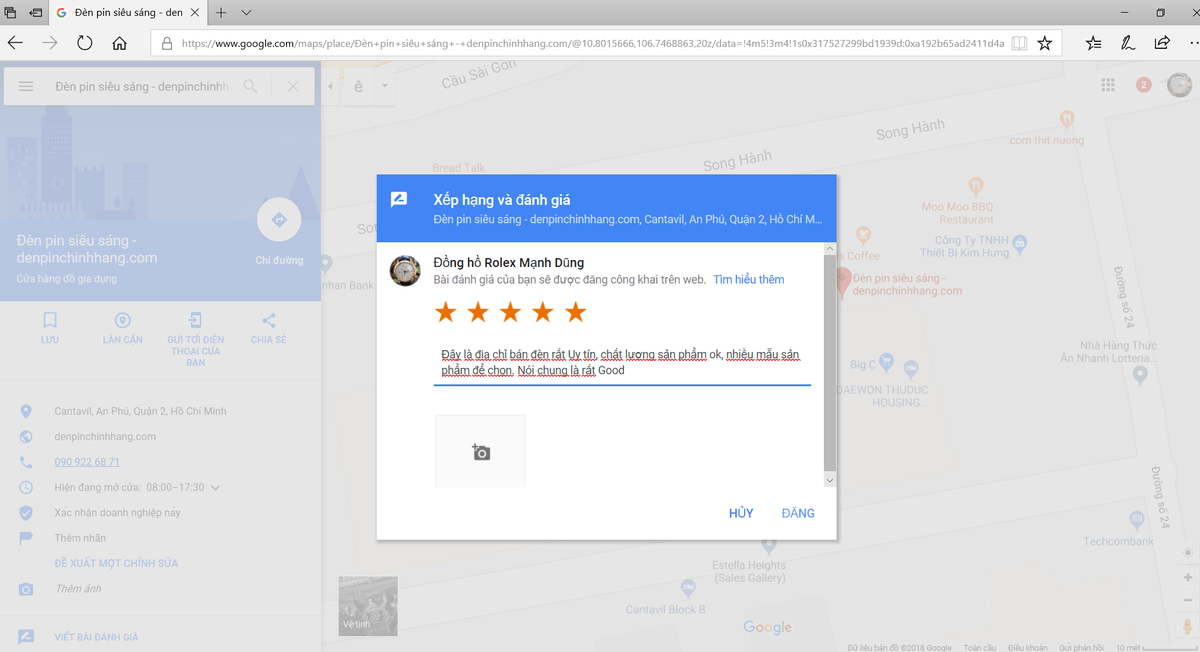Screen dimensions: 1200x652
Task: Click VIẾT BÀI ĐÁNH GIÁ
Action: (x=96, y=637)
